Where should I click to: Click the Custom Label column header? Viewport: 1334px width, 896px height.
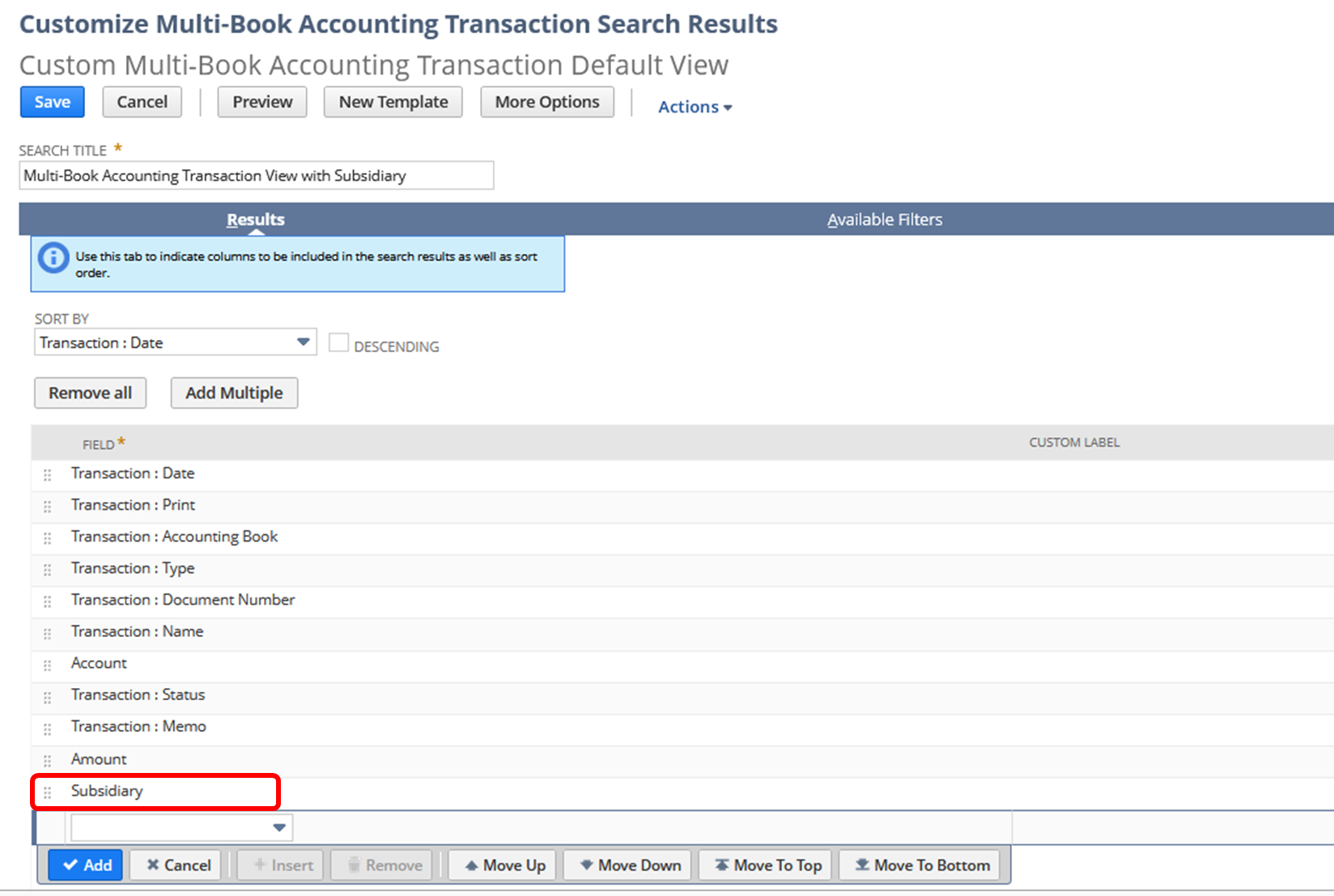(x=1074, y=443)
